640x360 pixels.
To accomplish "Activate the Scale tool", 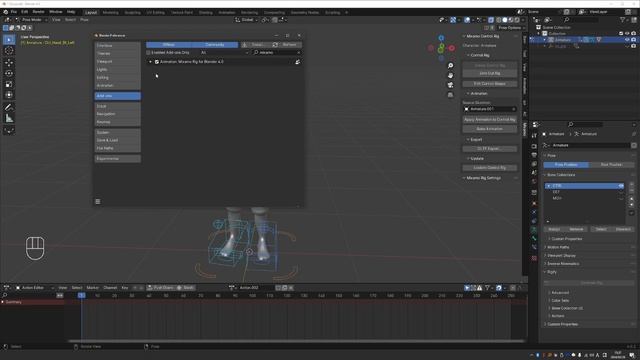I will click(x=9, y=84).
